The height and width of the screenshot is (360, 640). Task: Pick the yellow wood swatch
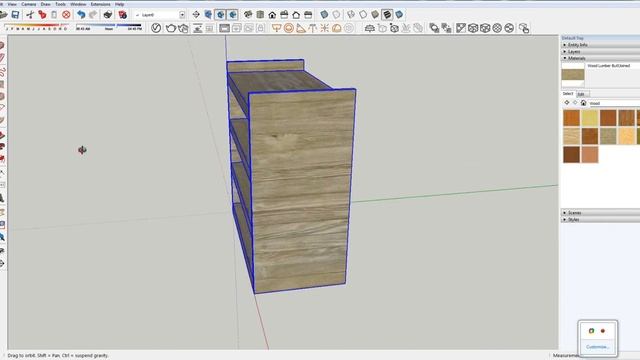pos(590,118)
